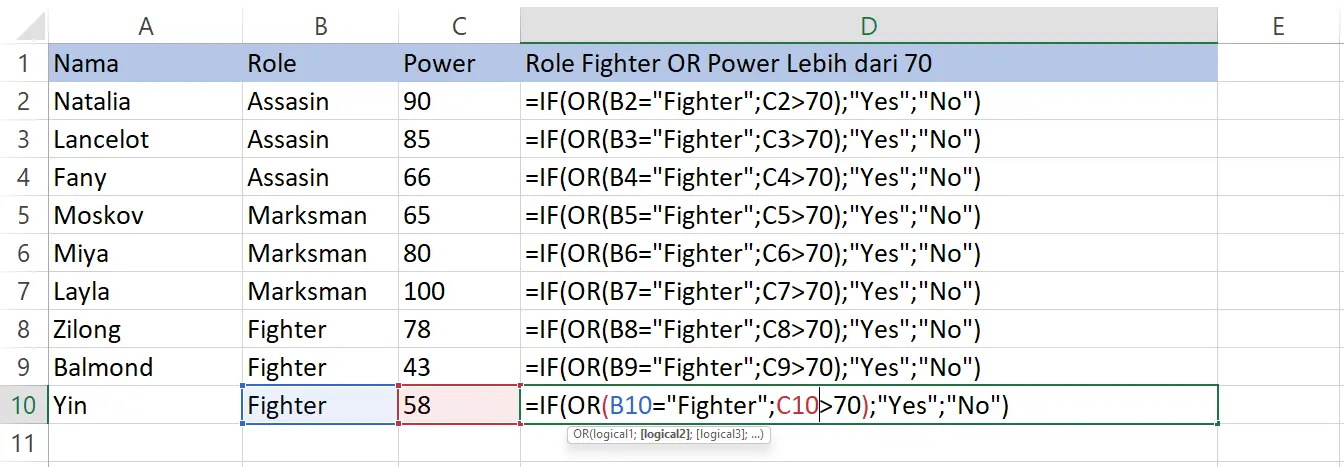Viewport: 1344px width, 467px height.
Task: Select column B header
Action: tap(321, 27)
